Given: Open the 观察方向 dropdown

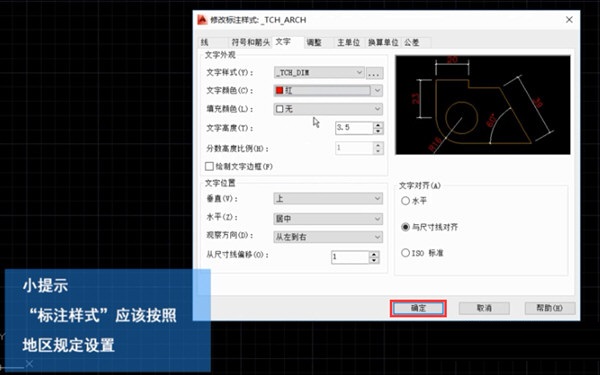Looking at the screenshot, I should point(328,237).
